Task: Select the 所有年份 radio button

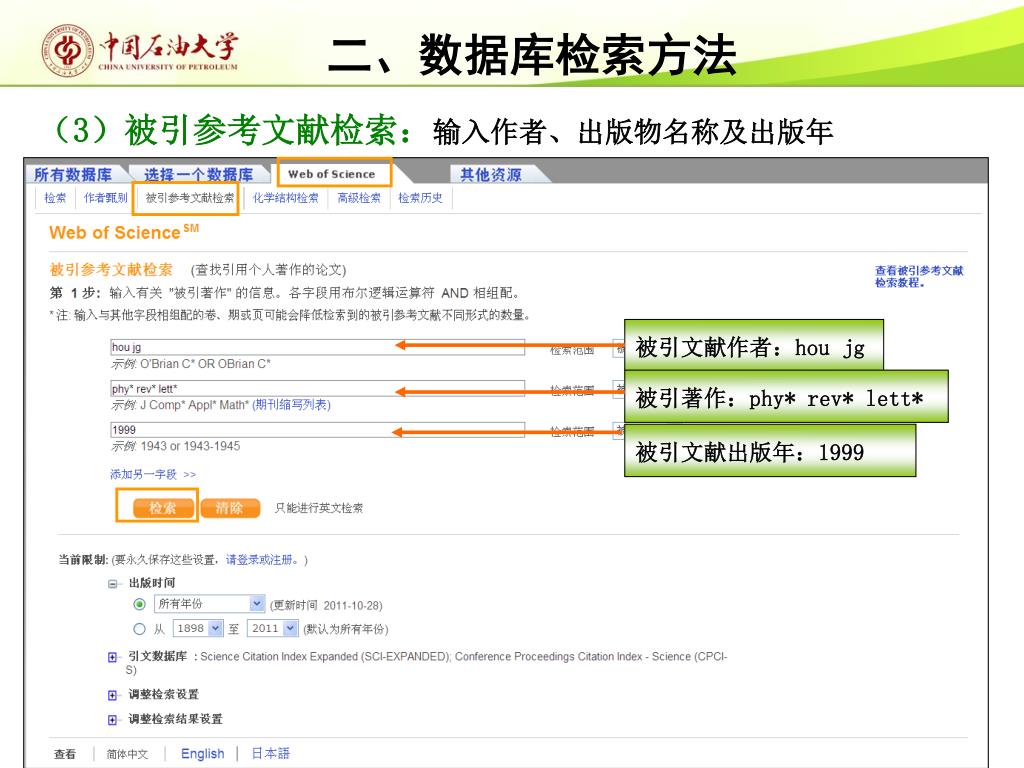Action: coord(139,604)
